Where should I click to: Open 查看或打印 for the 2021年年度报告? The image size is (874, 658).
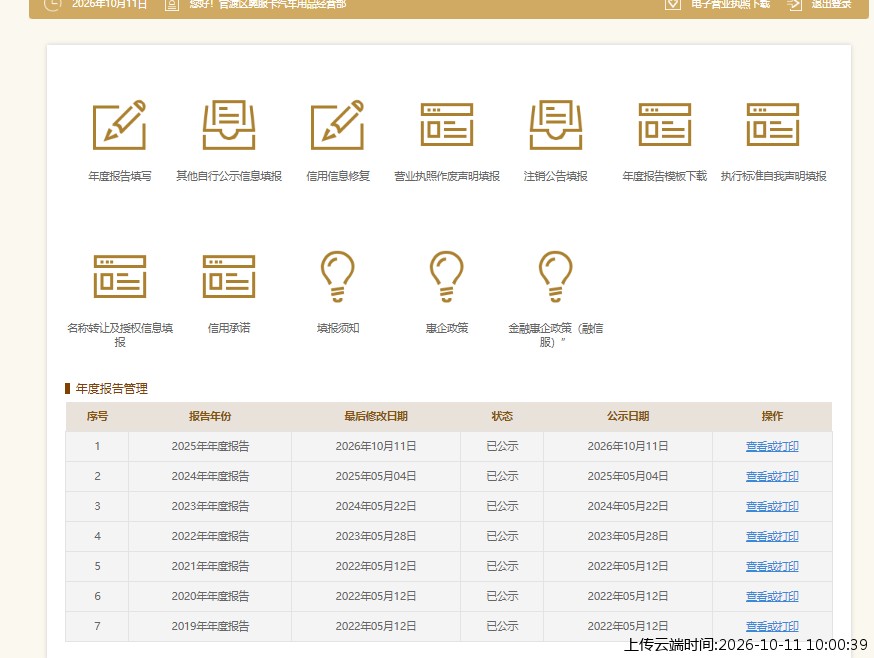click(772, 567)
